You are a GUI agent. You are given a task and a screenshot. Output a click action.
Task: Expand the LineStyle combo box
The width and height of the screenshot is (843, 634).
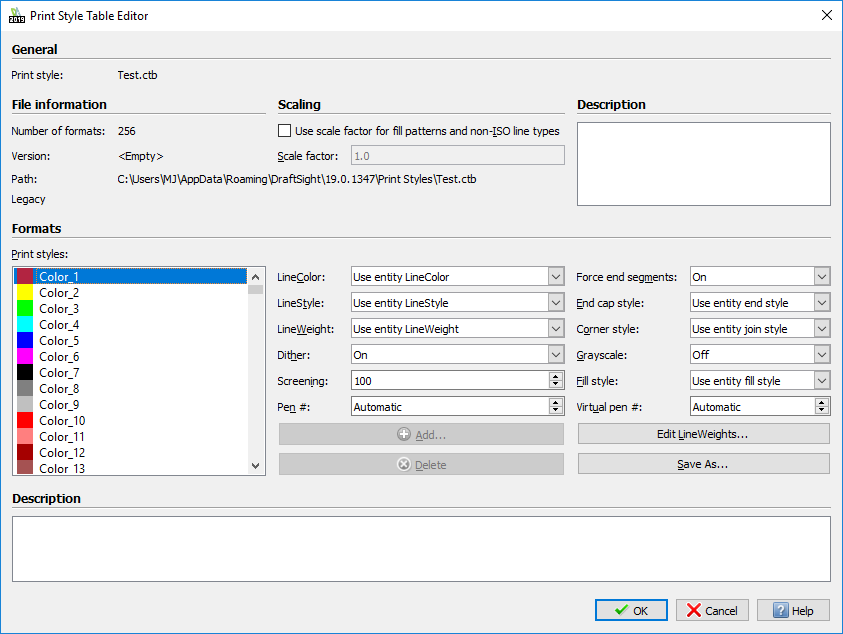point(457,303)
